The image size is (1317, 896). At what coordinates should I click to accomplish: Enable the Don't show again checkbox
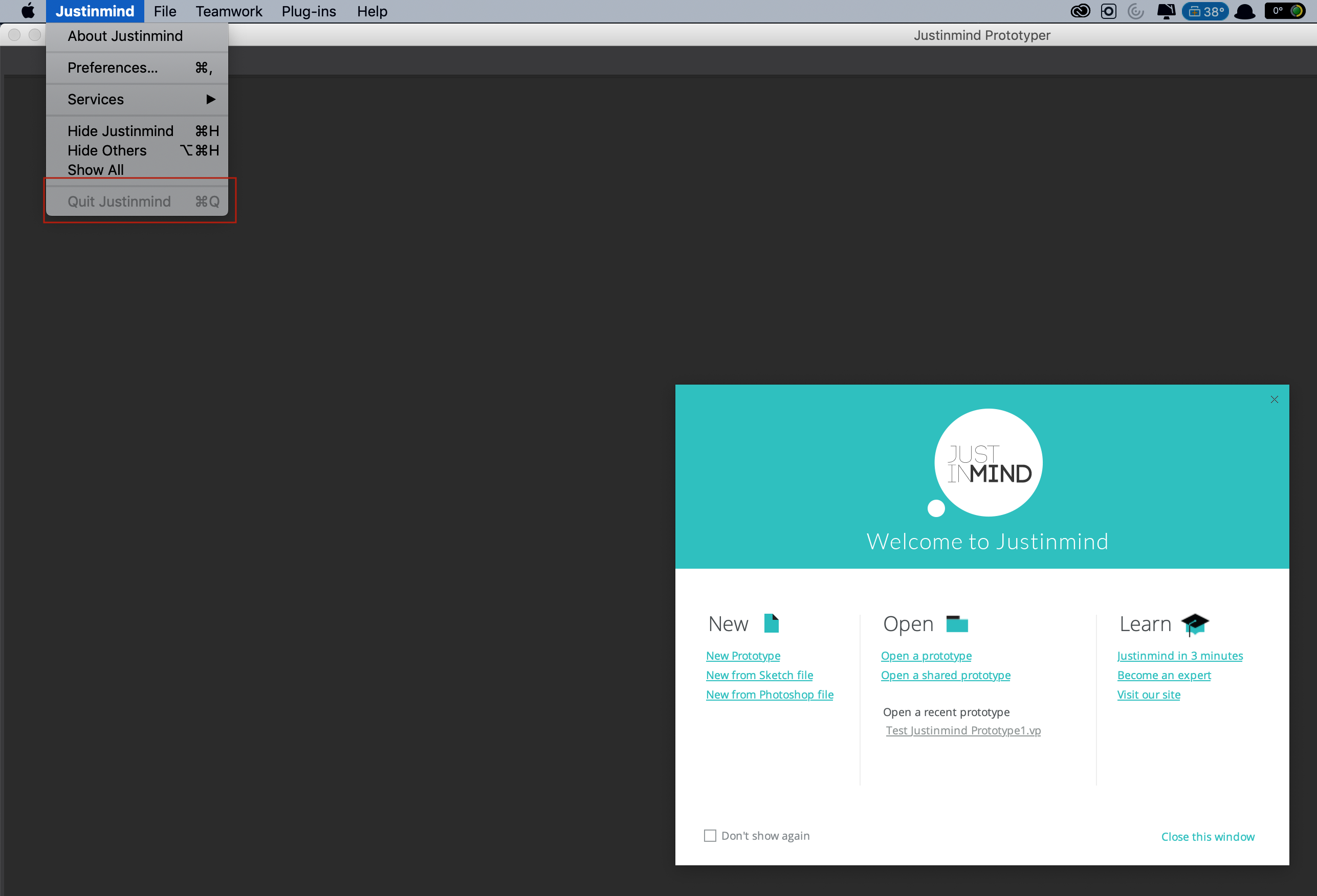pos(710,836)
